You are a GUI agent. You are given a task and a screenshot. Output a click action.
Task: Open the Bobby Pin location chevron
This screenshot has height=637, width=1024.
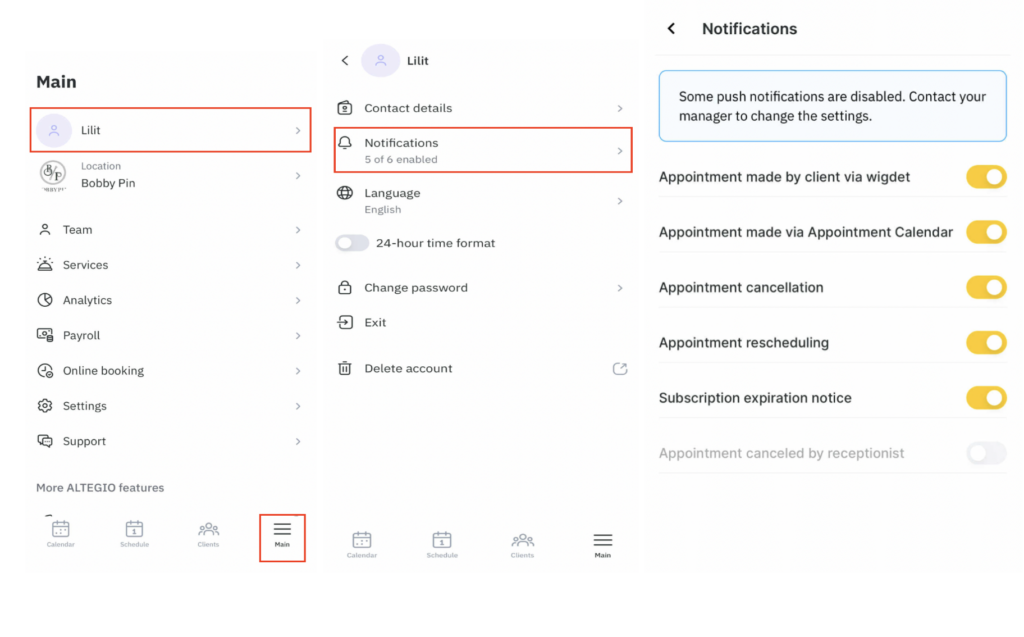pos(298,176)
